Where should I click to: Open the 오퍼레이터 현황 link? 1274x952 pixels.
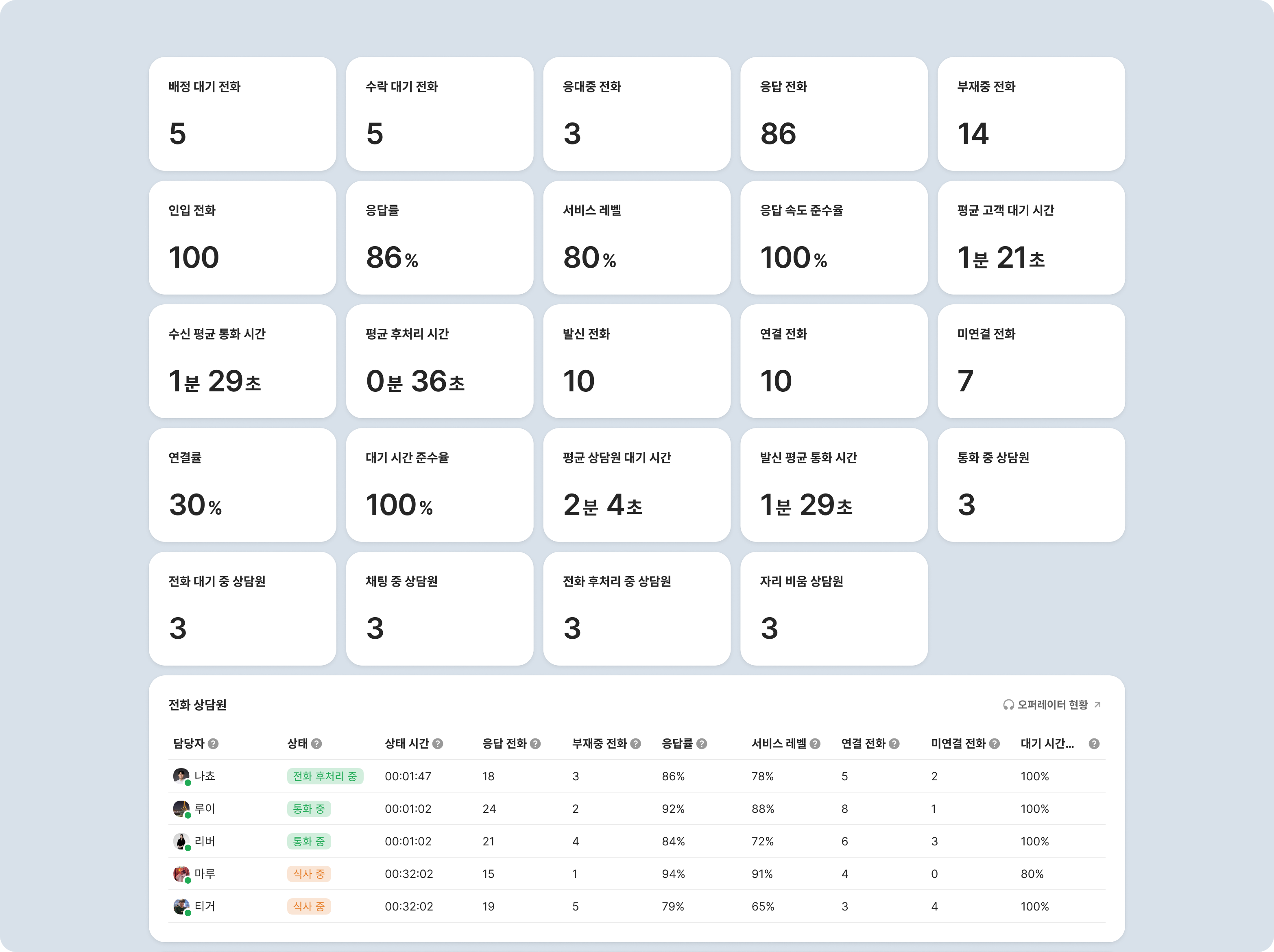1052,704
